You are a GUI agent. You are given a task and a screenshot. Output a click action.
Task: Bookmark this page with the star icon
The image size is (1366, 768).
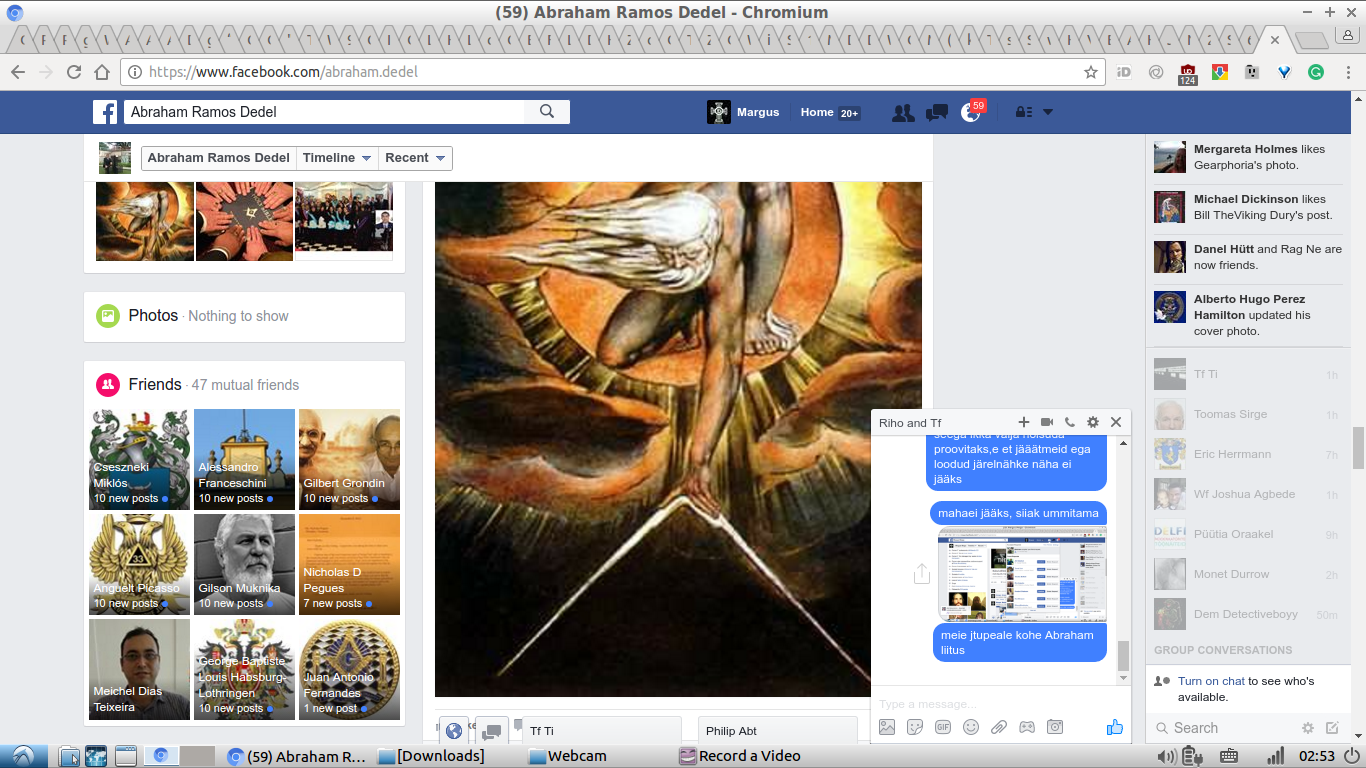point(1091,72)
